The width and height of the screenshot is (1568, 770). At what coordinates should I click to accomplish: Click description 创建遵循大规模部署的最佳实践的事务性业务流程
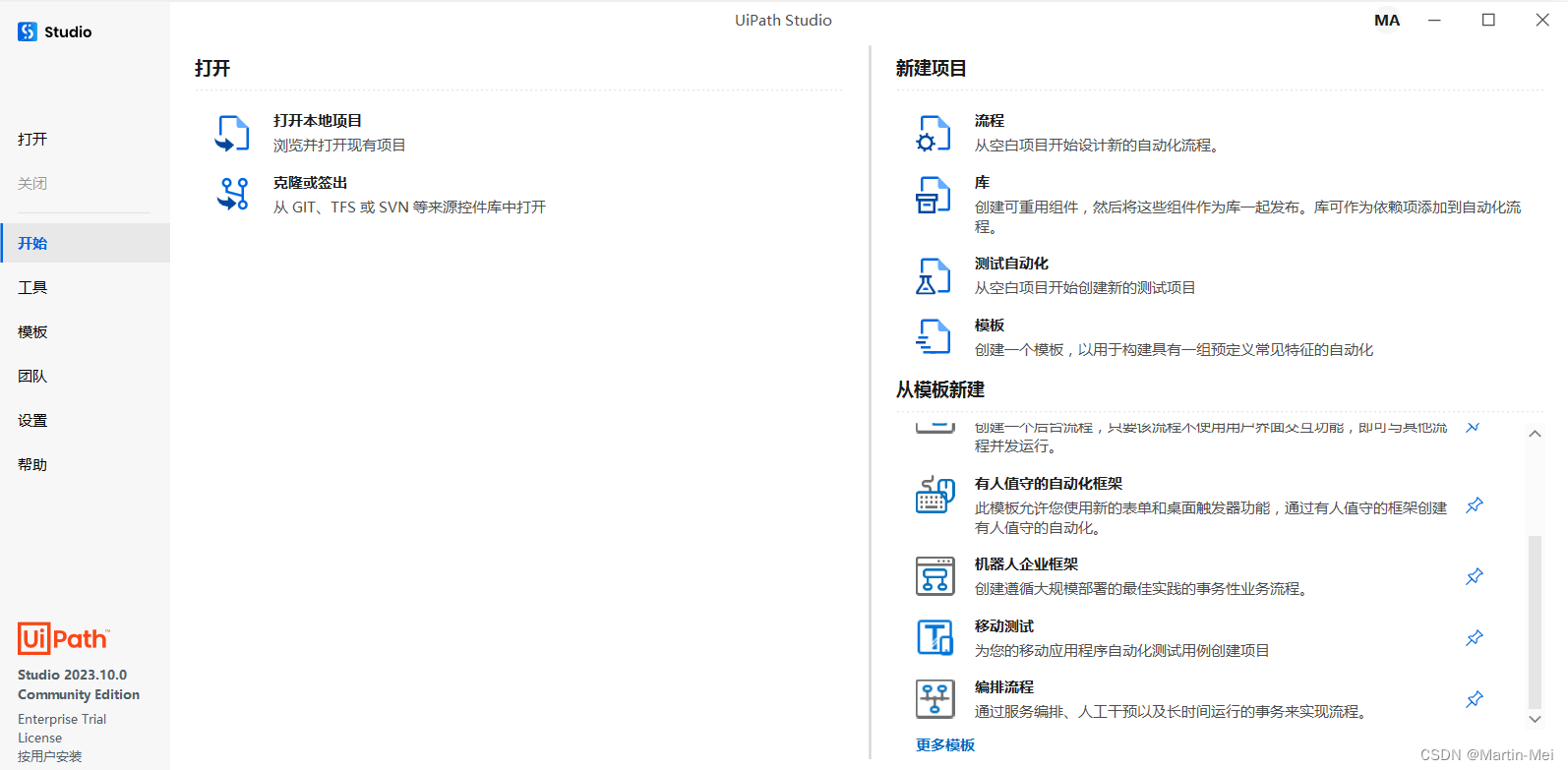pyautogui.click(x=1141, y=589)
